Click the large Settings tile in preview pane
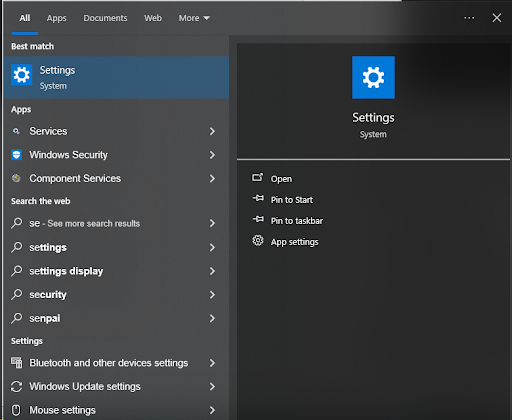Screen dimensions: 512x420 pyautogui.click(x=373, y=77)
